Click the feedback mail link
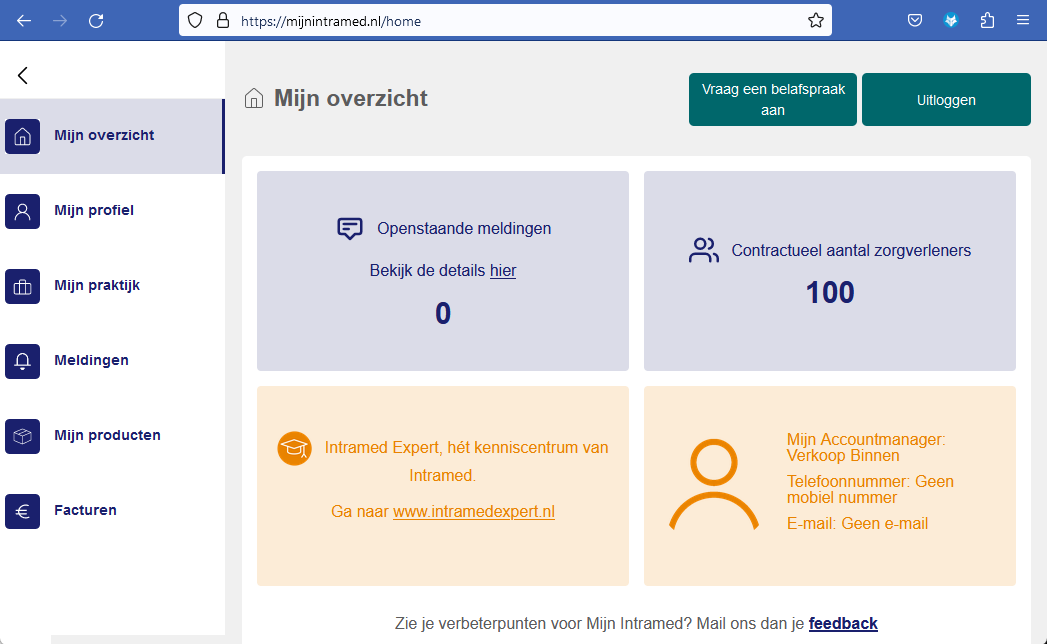The width and height of the screenshot is (1047, 644). [843, 623]
